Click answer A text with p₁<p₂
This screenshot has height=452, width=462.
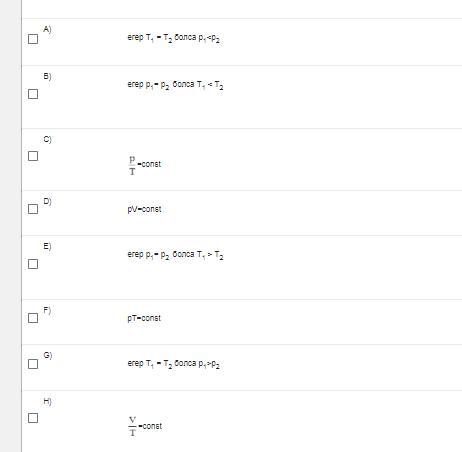[x=173, y=38]
